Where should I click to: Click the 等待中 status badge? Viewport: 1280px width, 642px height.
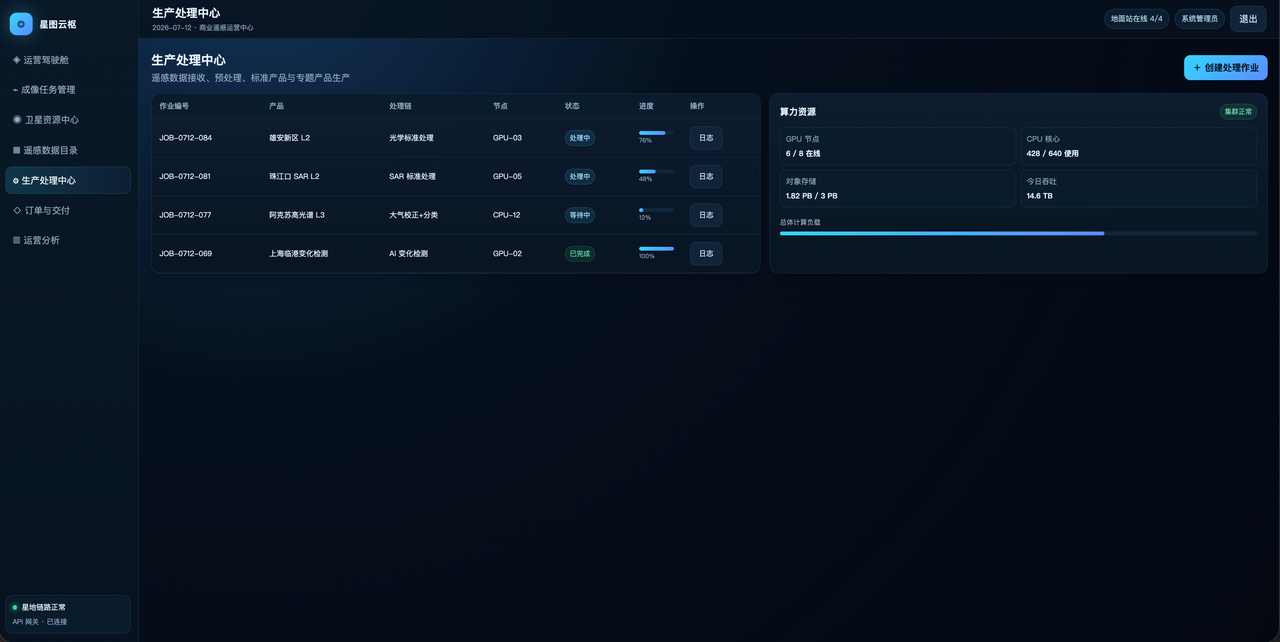tap(580, 215)
